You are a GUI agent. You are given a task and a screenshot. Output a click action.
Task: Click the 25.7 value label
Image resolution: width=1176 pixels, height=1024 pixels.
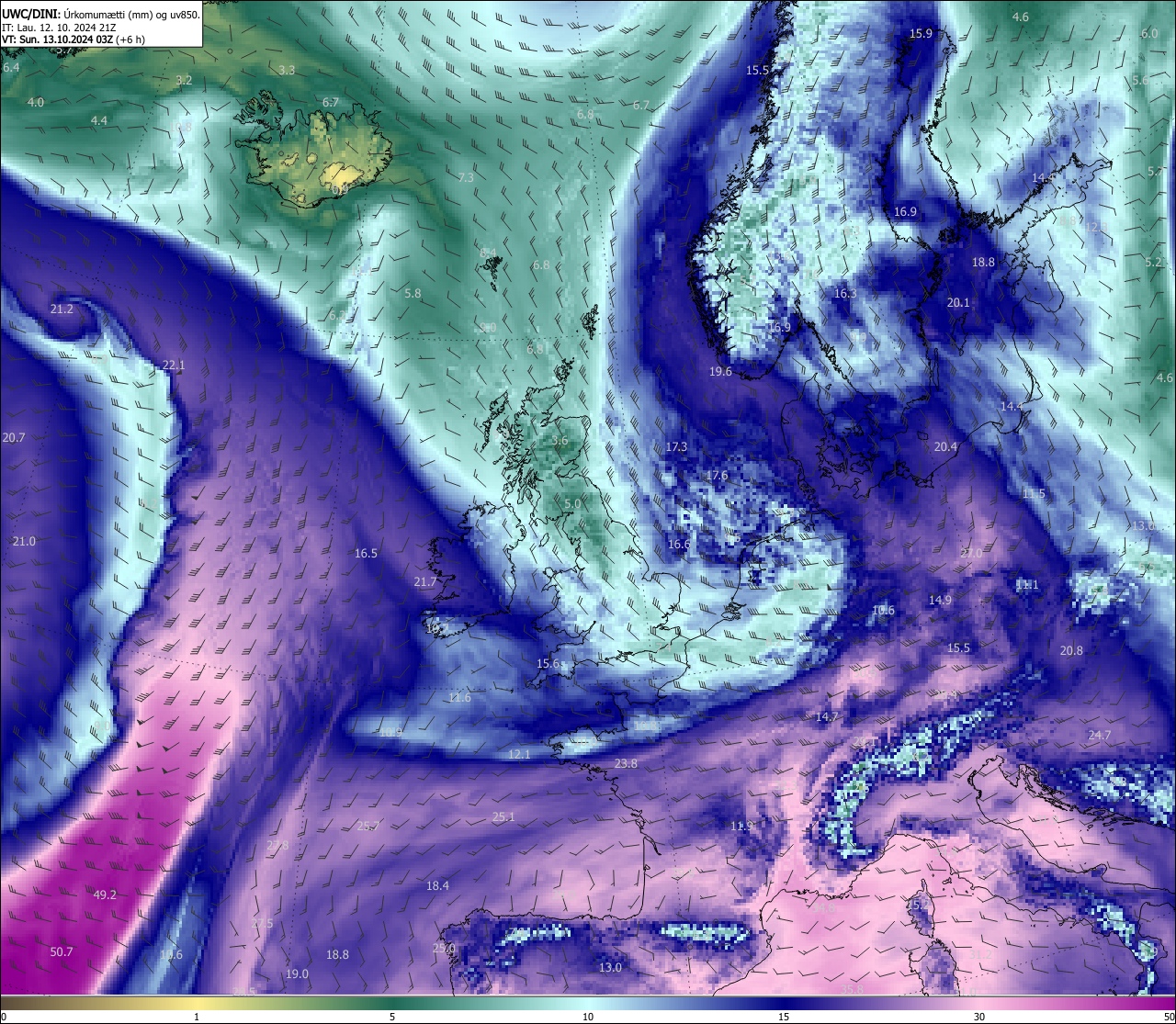[x=367, y=826]
